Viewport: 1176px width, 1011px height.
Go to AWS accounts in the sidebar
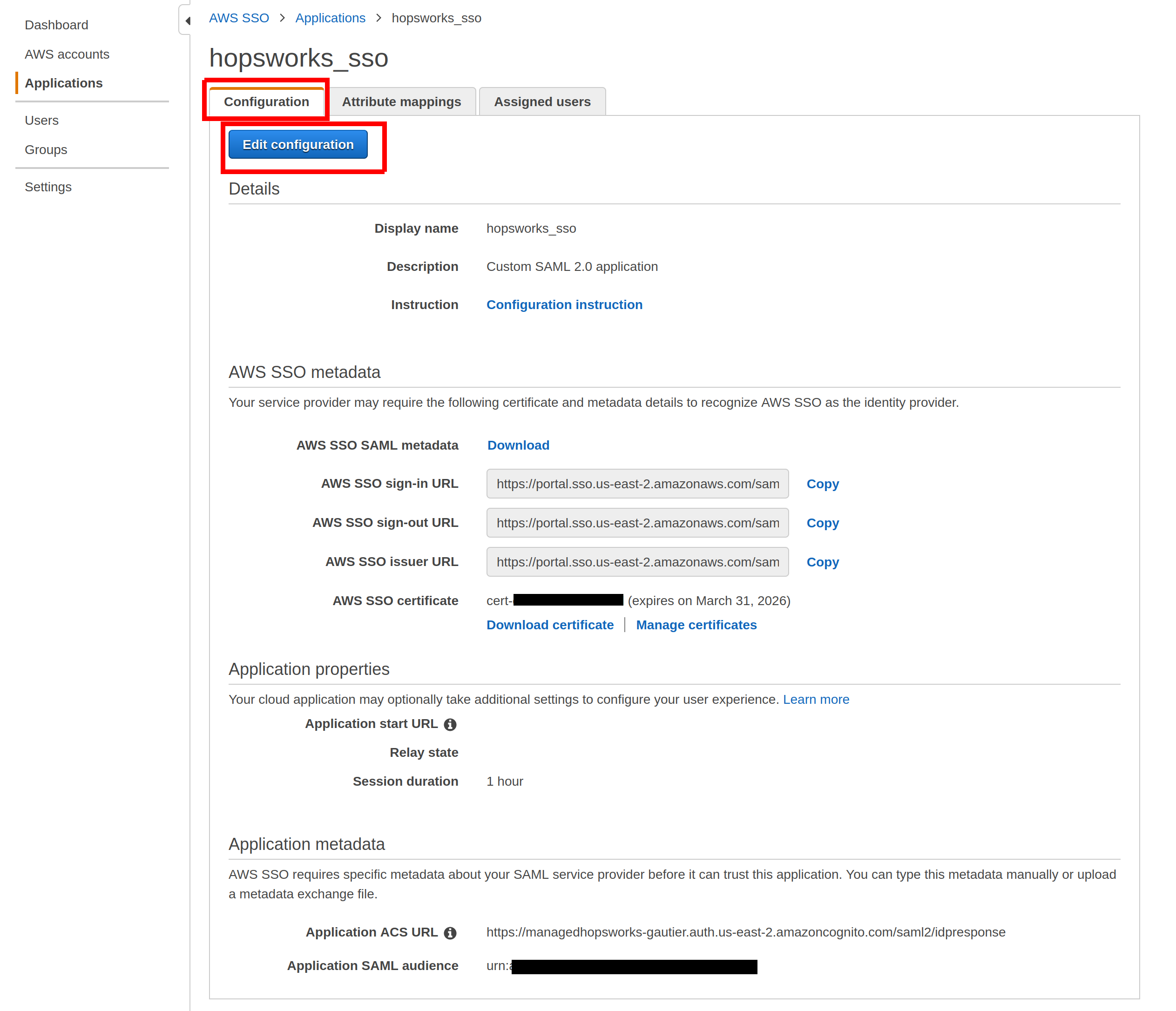tap(67, 54)
